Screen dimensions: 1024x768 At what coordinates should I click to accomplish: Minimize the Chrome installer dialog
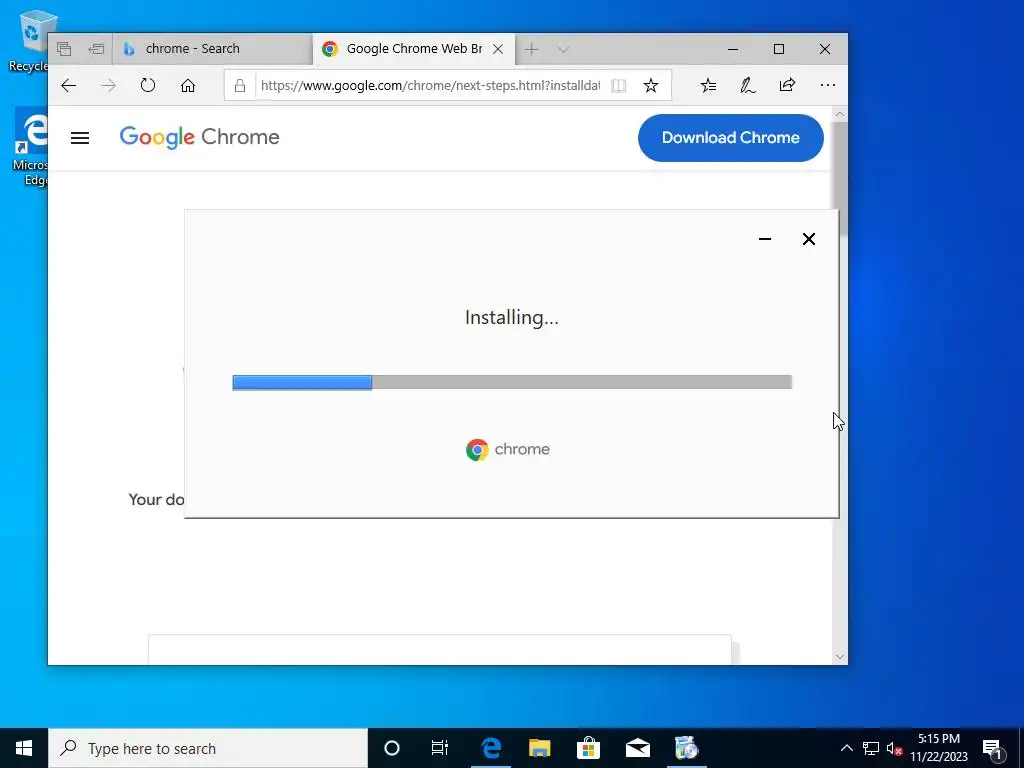click(x=765, y=239)
